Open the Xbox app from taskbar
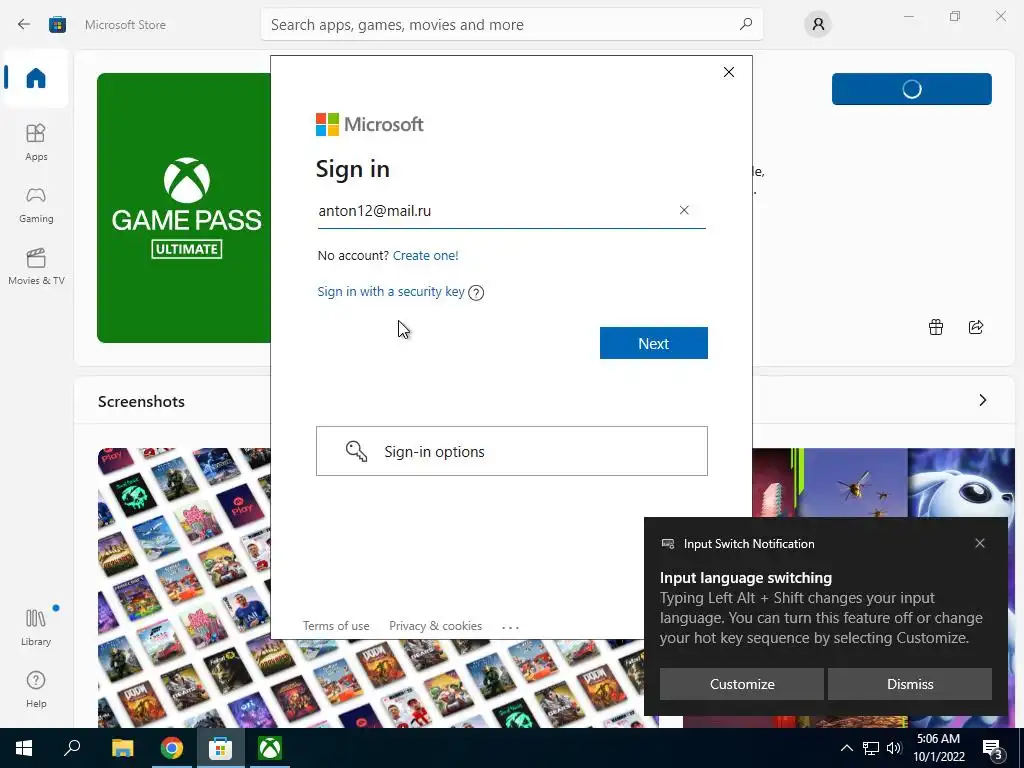 270,748
